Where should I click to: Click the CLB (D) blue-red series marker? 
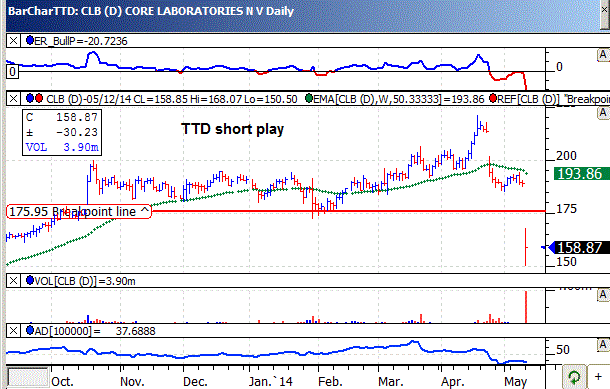pyautogui.click(x=34, y=98)
